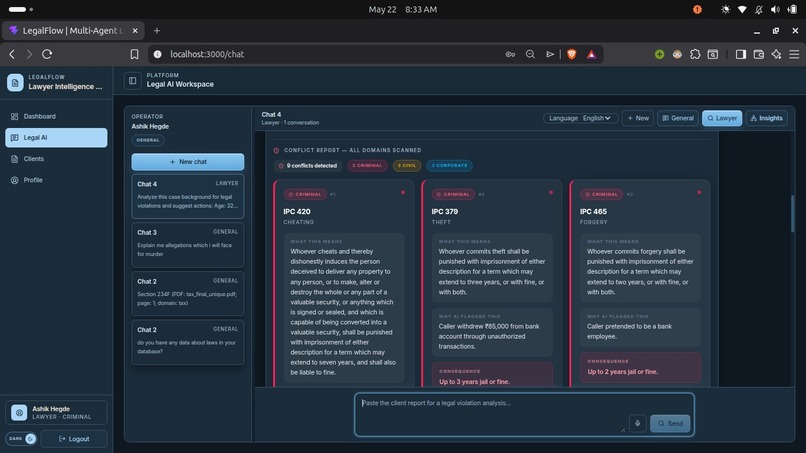The image size is (806, 453).
Task: Open the Brave wallet icon
Action: tap(759, 54)
